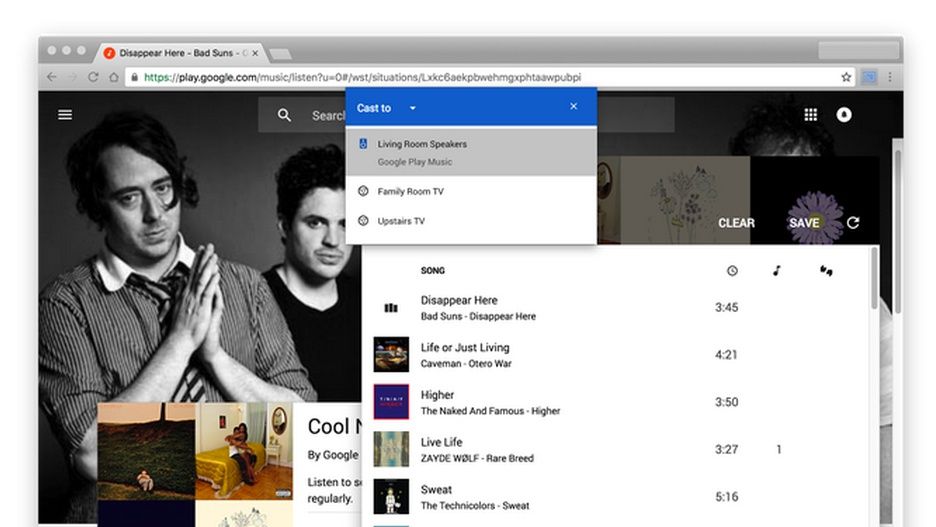Open the Google apps grid
Screen dimensions: 936x527
[x=810, y=115]
